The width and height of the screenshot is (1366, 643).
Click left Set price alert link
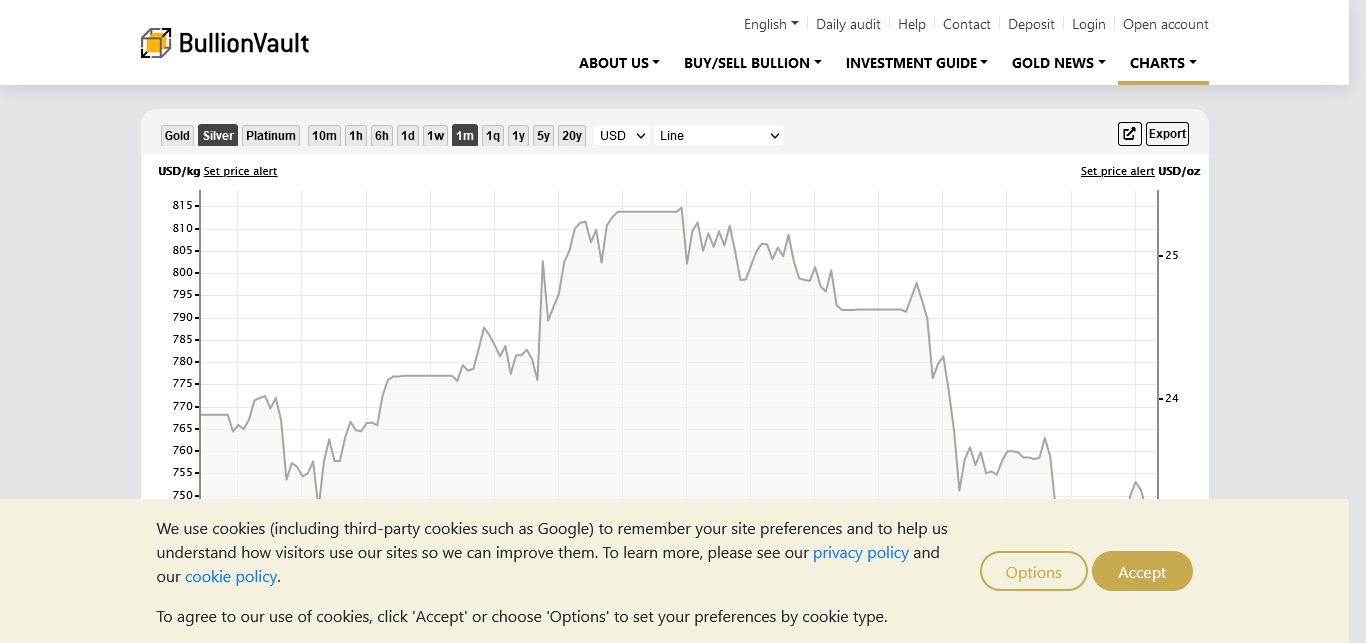tap(240, 171)
